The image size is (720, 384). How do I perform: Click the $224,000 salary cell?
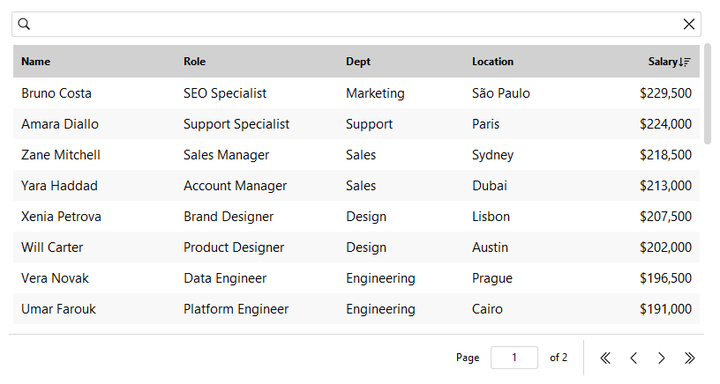[666, 124]
